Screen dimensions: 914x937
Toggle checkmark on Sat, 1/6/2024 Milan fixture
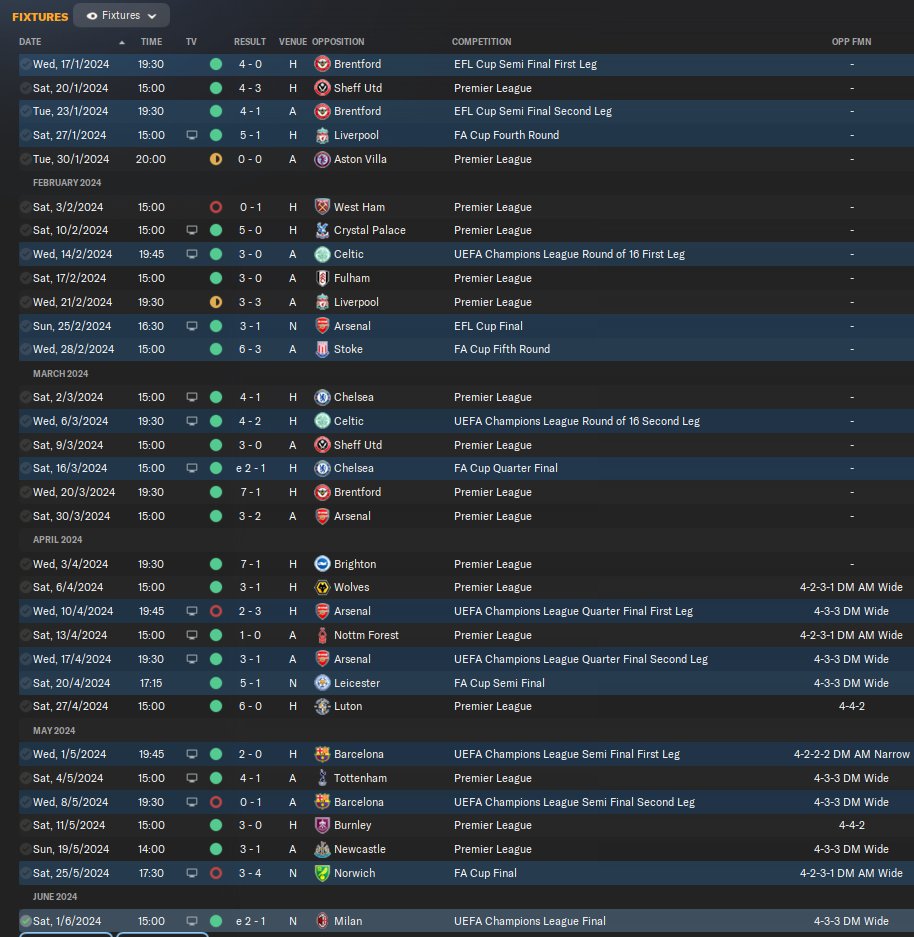coord(26,920)
